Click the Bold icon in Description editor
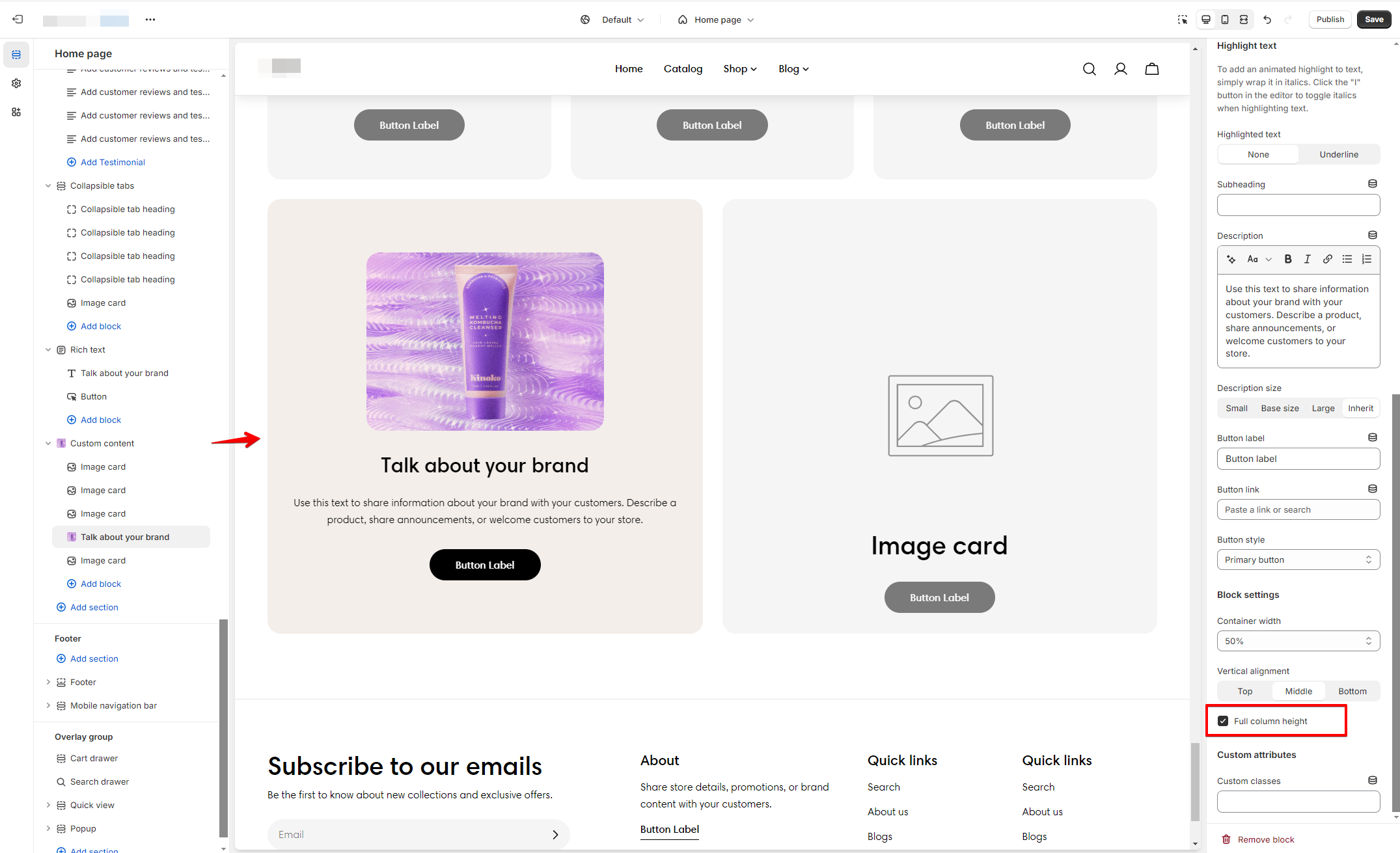The image size is (1400, 853). click(x=1287, y=259)
